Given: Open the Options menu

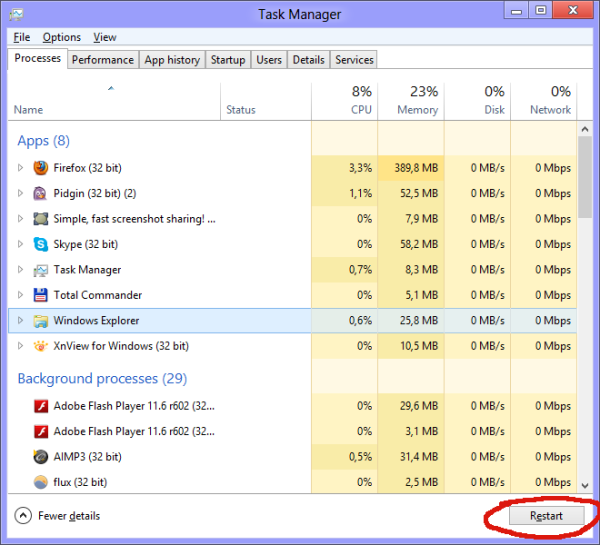Looking at the screenshot, I should click(x=62, y=37).
